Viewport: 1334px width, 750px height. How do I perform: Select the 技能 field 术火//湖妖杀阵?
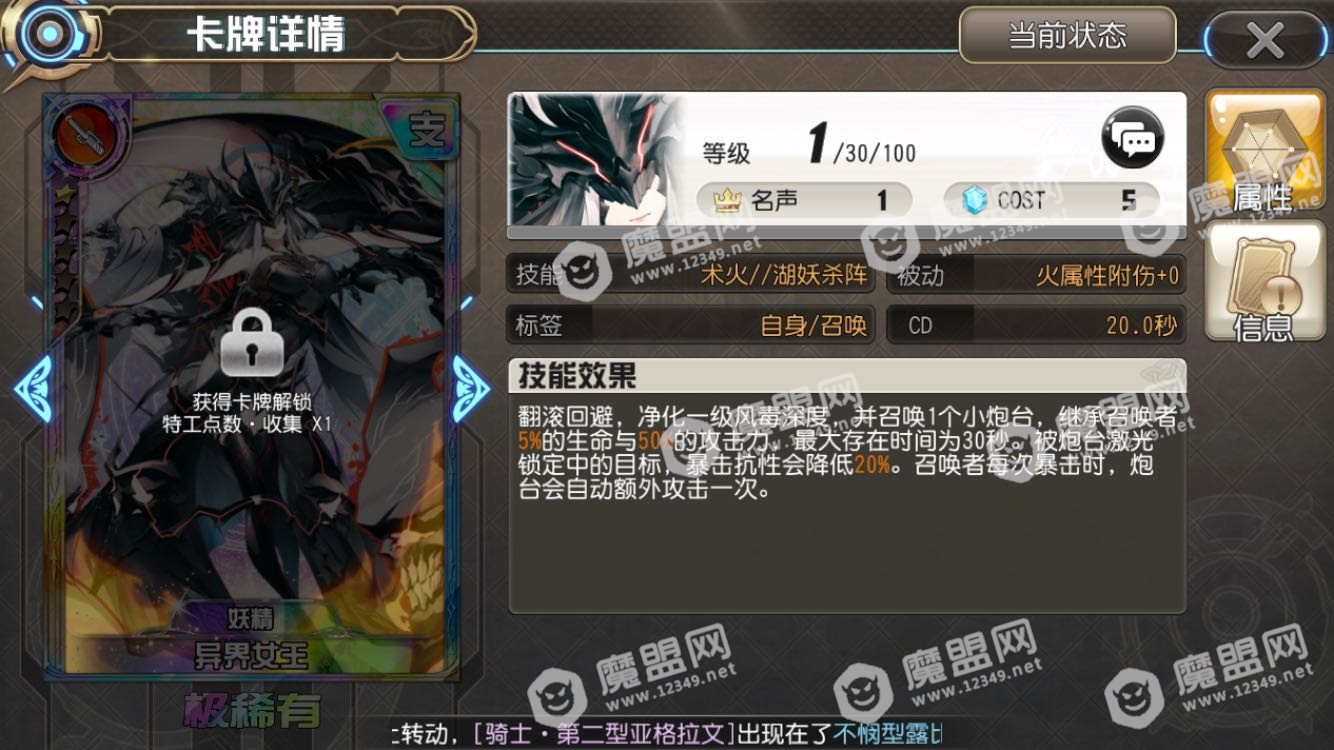[690, 275]
